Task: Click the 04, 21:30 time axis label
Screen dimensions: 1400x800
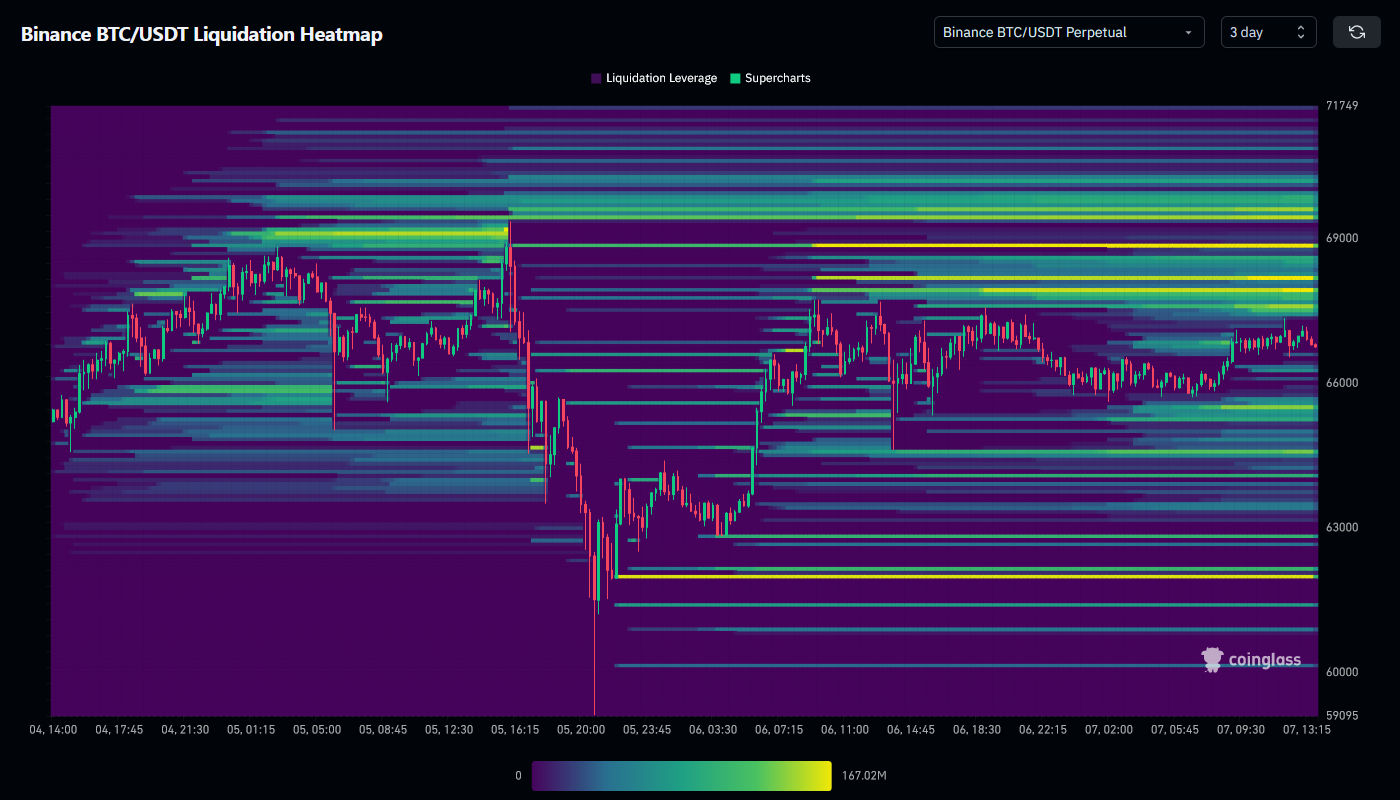Action: 185,730
